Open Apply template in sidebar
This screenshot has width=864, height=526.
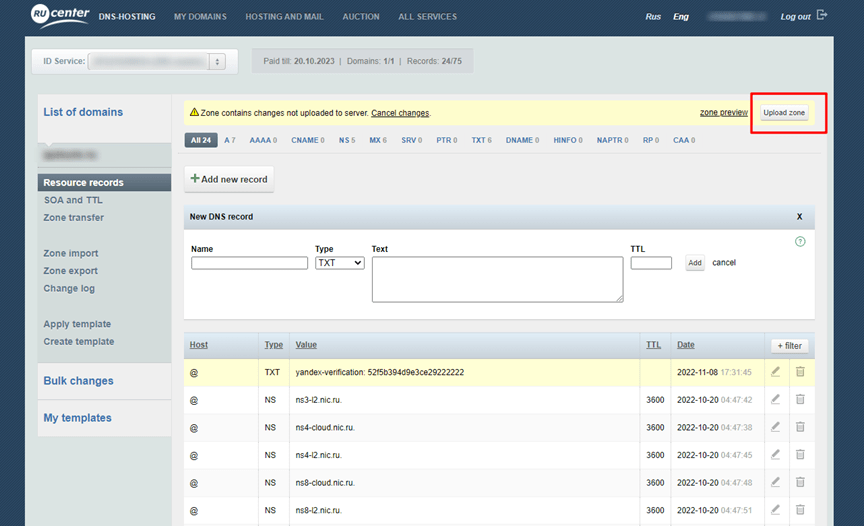coord(77,324)
